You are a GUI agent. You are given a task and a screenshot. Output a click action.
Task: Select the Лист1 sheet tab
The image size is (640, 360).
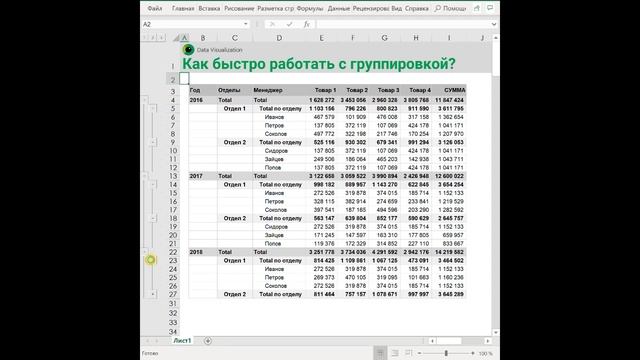tap(182, 340)
